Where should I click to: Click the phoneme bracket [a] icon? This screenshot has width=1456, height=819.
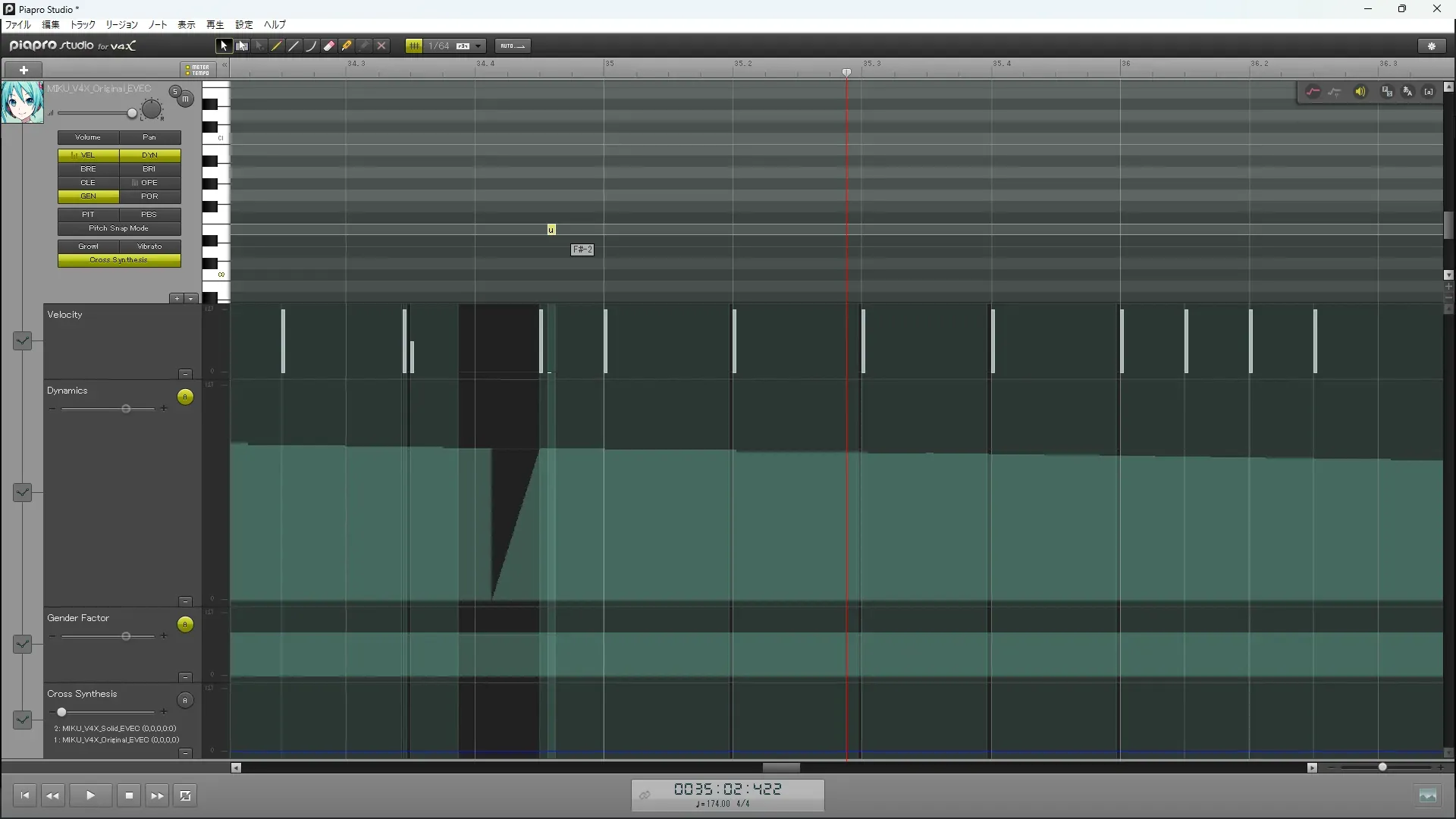point(1429,92)
